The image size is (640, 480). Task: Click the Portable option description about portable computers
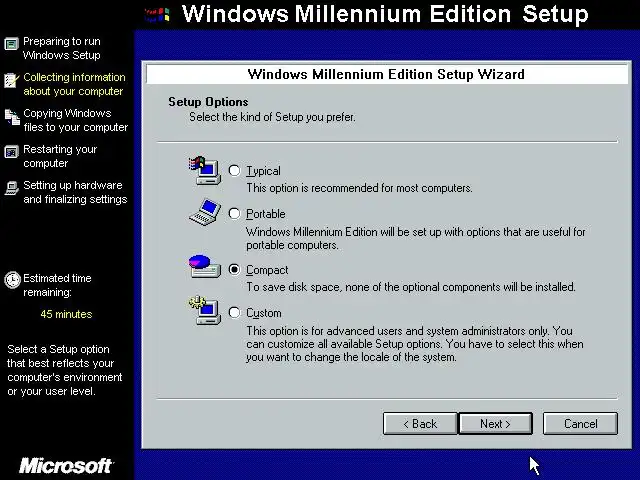[416, 238]
